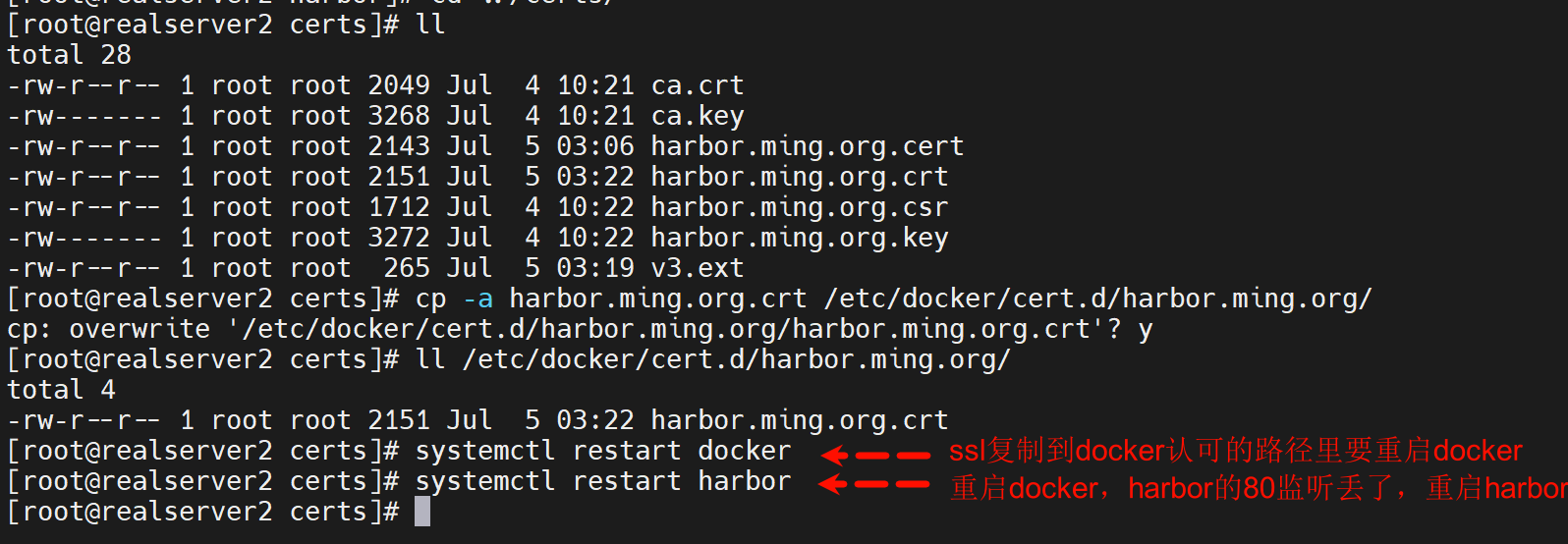This screenshot has width=1568, height=544.
Task: Click the red annotation about harbor's port 80
Action: [x=1258, y=488]
